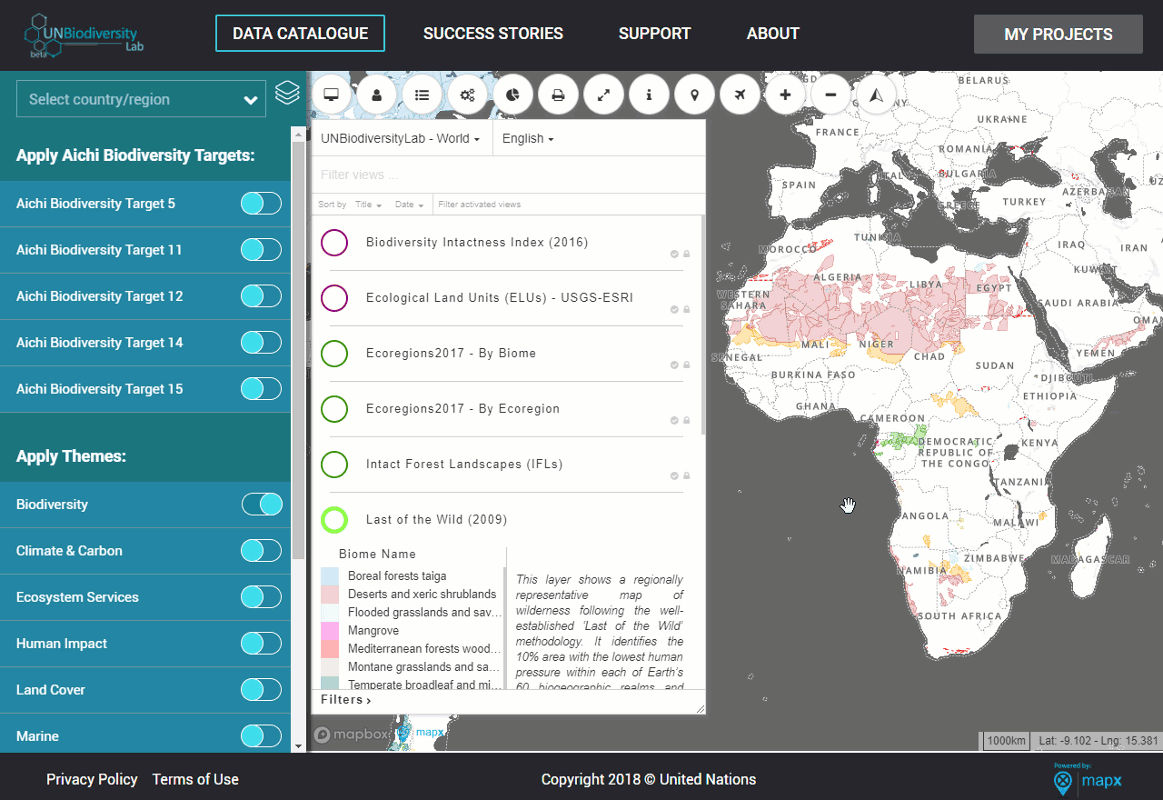Click the fullscreen expand arrows icon
1163x800 pixels.
coord(604,95)
